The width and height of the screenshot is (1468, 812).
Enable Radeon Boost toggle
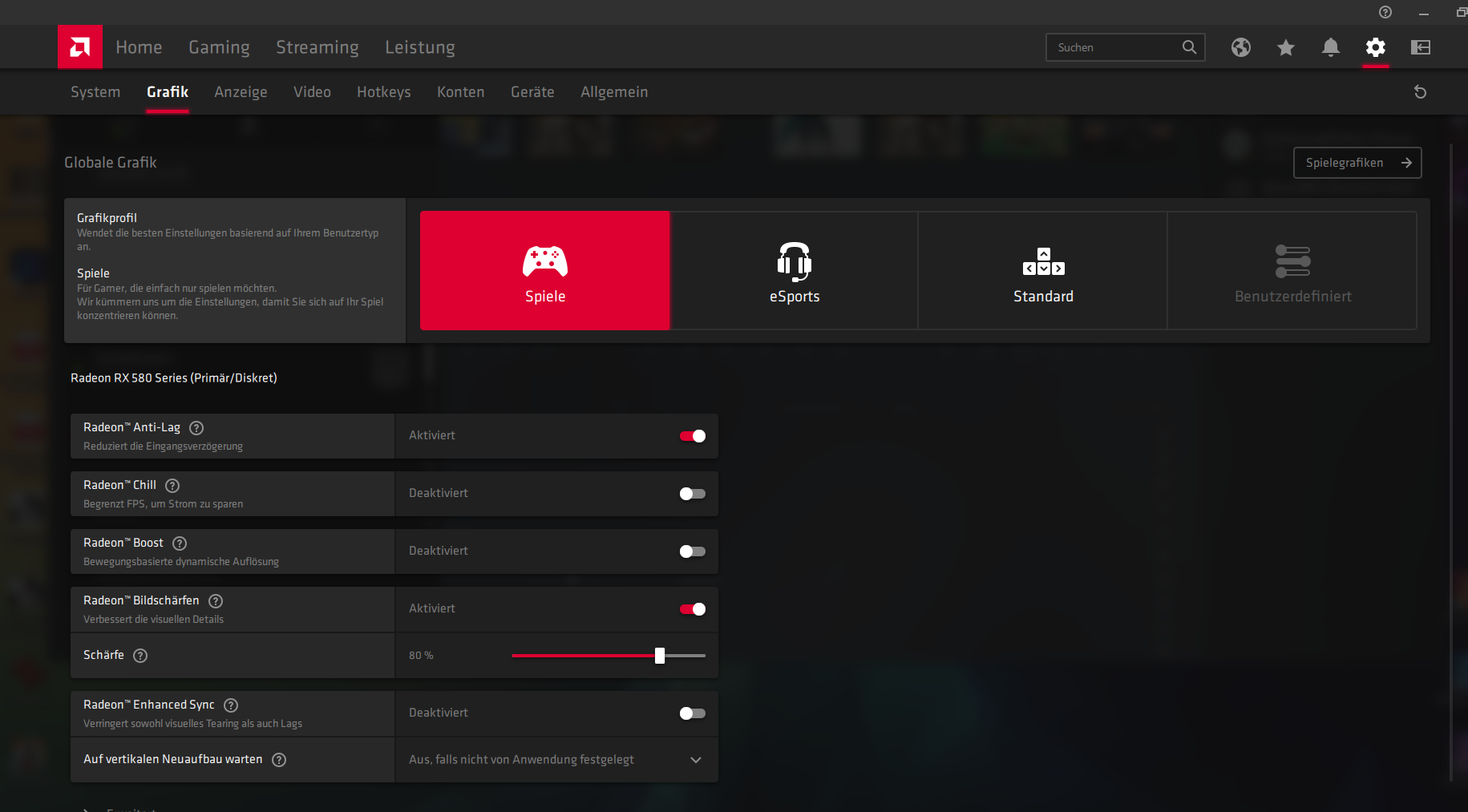click(693, 551)
